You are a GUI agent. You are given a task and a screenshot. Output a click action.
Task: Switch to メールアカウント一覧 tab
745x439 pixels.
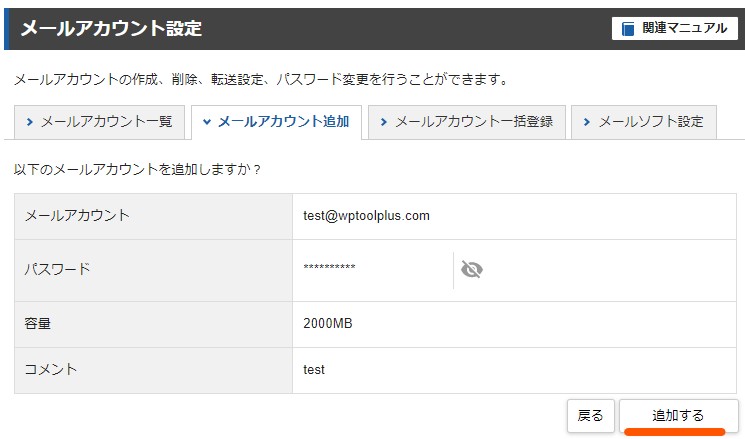[99, 122]
